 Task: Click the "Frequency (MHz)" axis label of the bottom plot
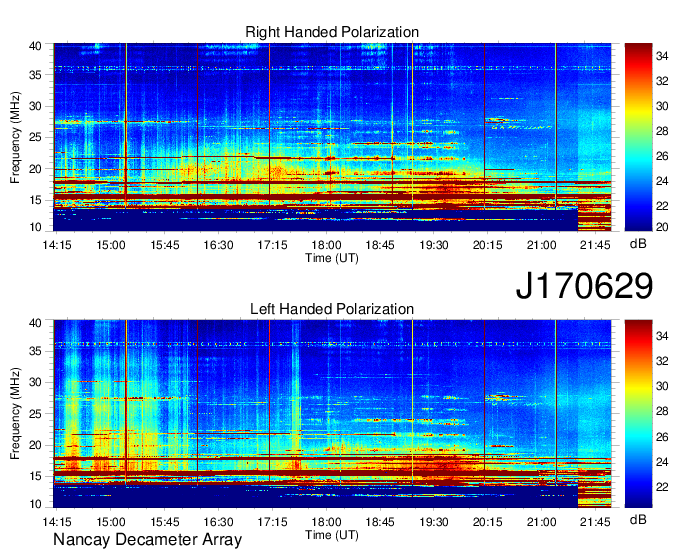click(15, 414)
